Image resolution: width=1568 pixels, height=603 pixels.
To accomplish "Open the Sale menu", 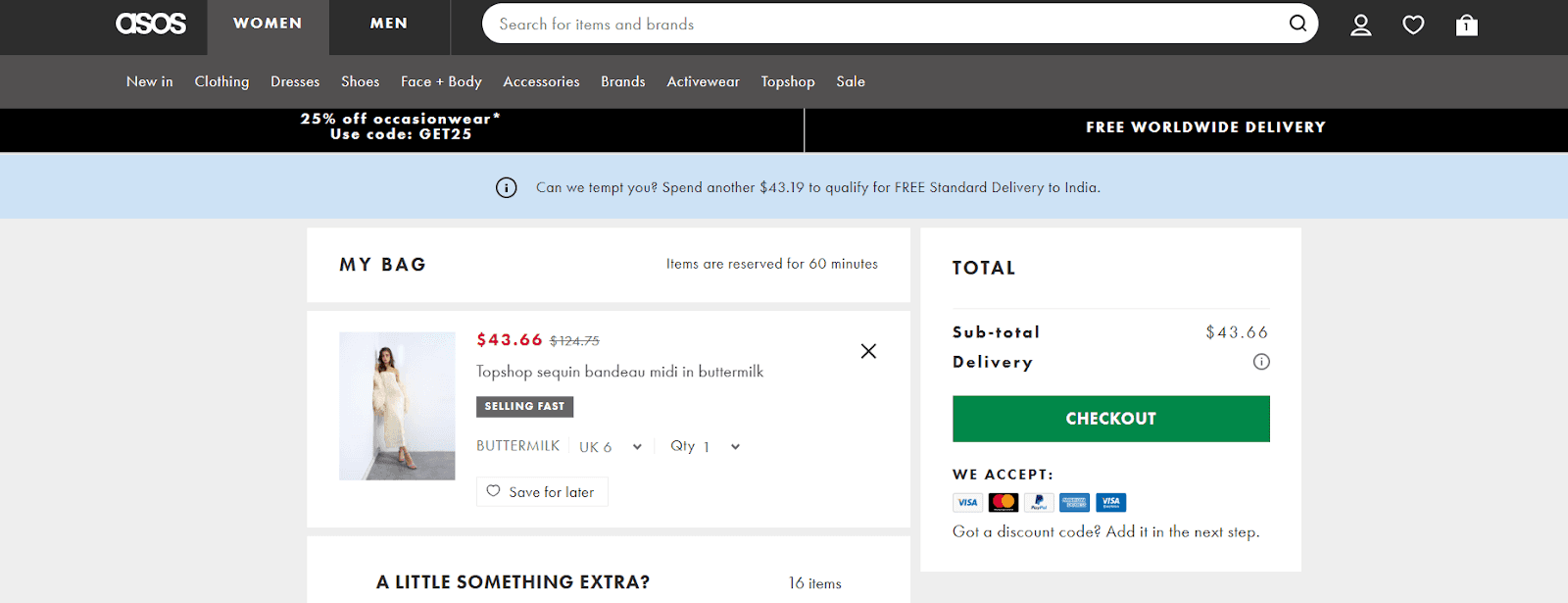I will [851, 81].
